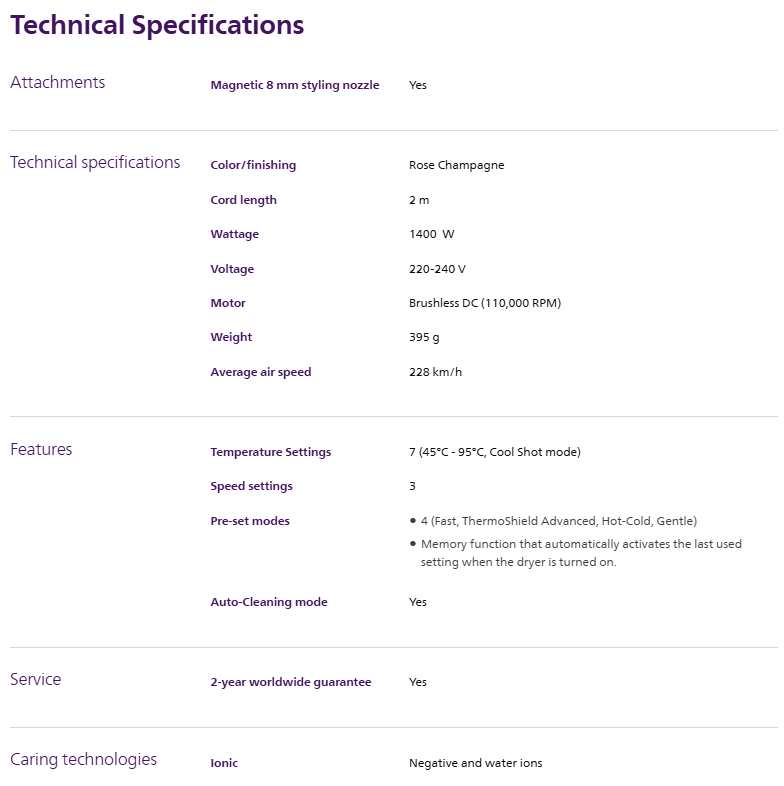Select the Rose Champagne value text
The width and height of the screenshot is (784, 786).
(456, 165)
